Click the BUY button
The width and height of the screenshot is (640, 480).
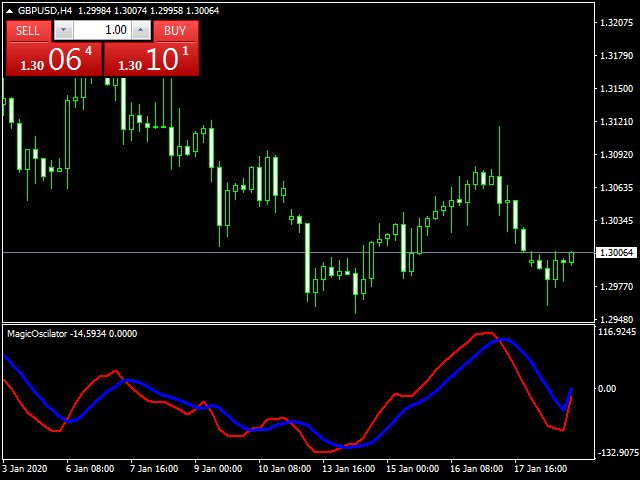pos(176,31)
